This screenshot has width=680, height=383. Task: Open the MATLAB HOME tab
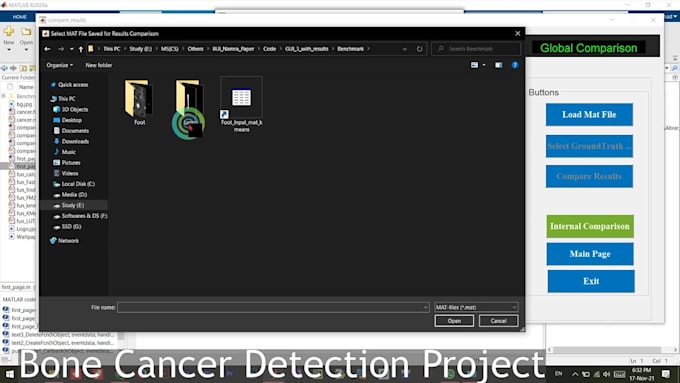click(x=20, y=16)
